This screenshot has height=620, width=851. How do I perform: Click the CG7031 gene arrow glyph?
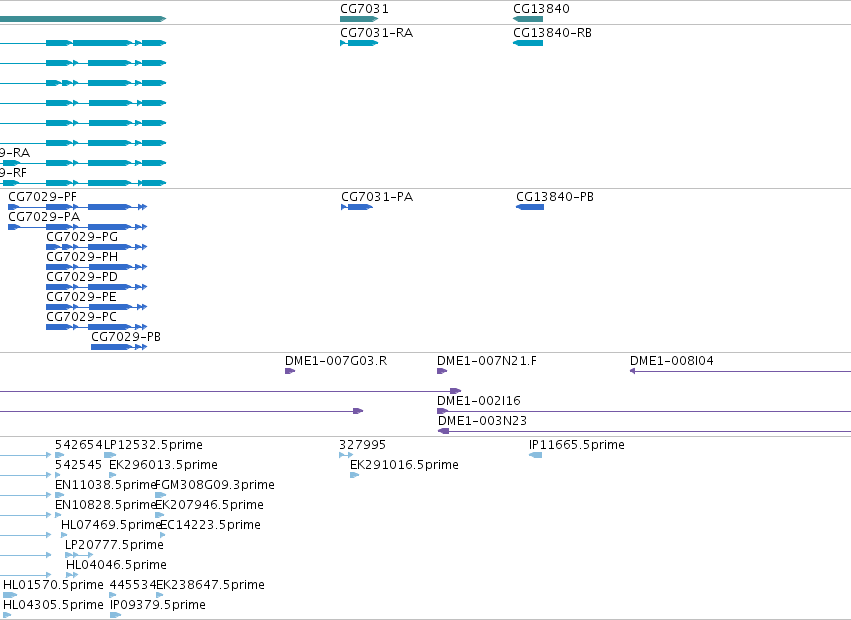pyautogui.click(x=359, y=19)
